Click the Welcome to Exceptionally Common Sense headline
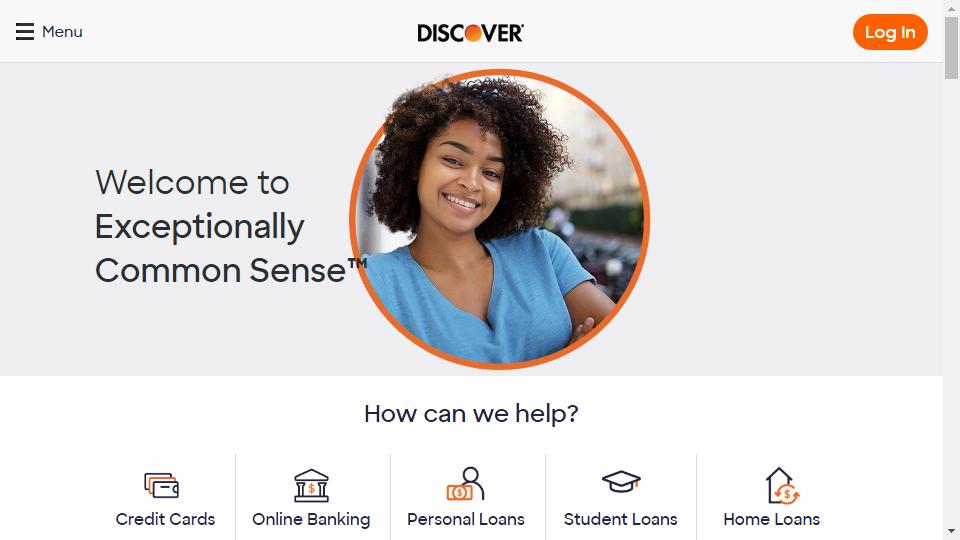 coord(231,226)
